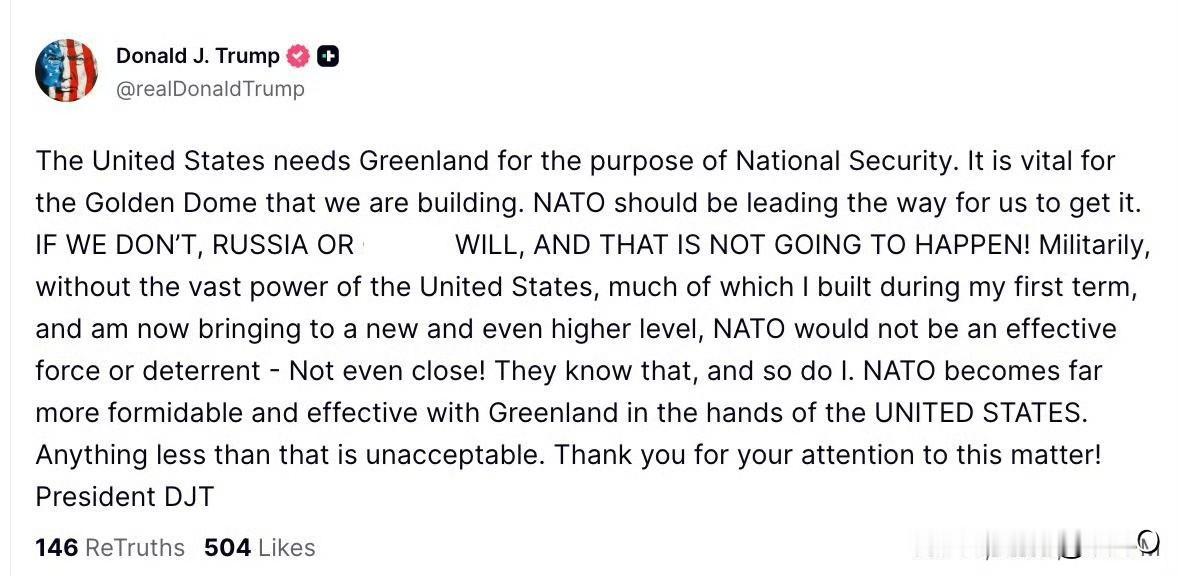This screenshot has width=1178, height=576.
Task: View the 146 ReTruths count
Action: click(110, 548)
